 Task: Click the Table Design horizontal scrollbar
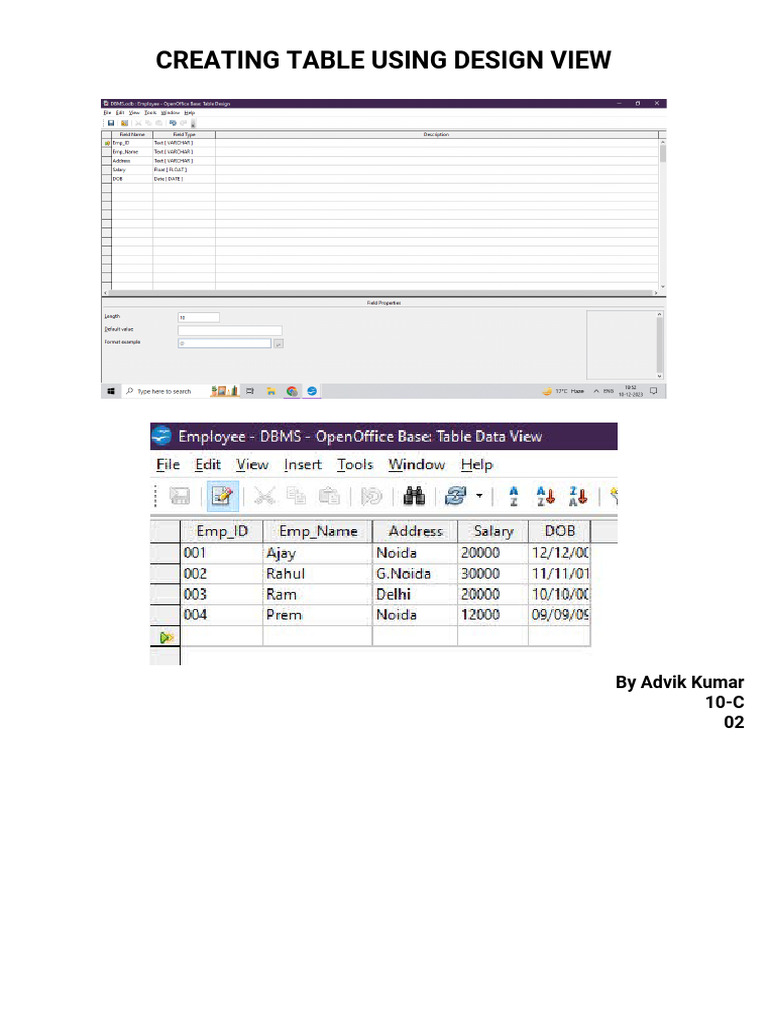point(380,293)
